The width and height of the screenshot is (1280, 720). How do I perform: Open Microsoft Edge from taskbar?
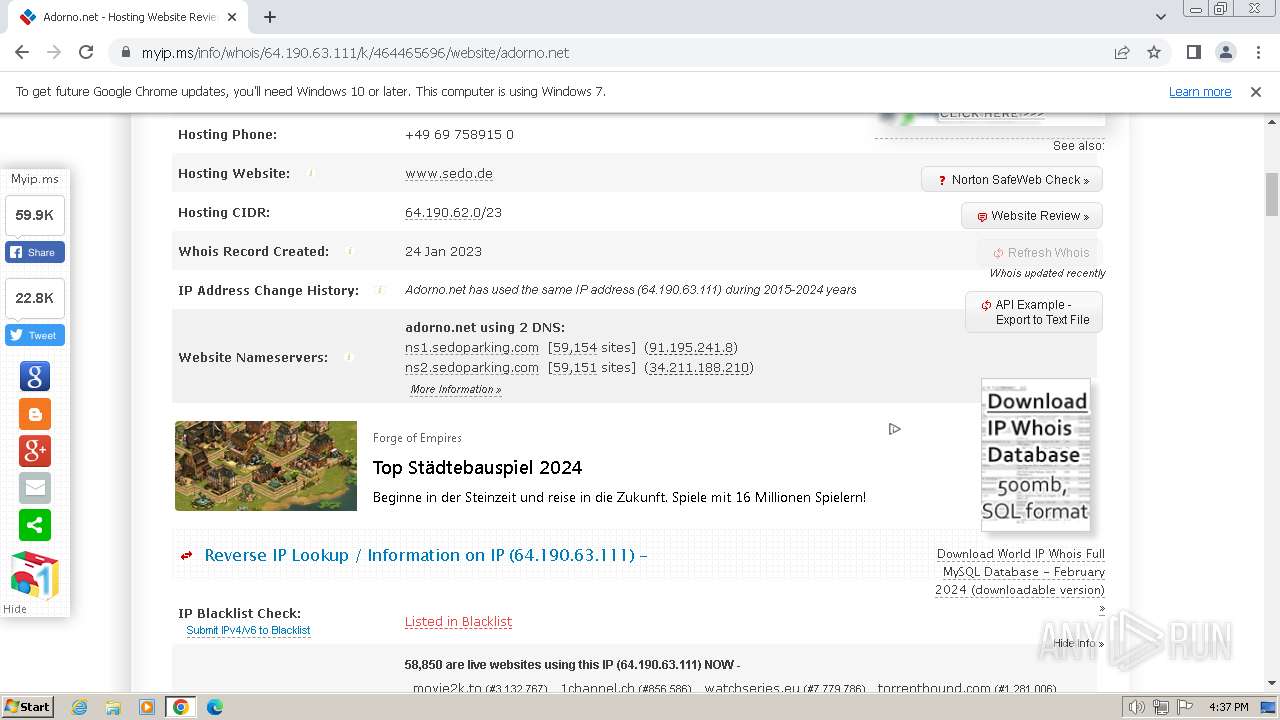tap(214, 707)
